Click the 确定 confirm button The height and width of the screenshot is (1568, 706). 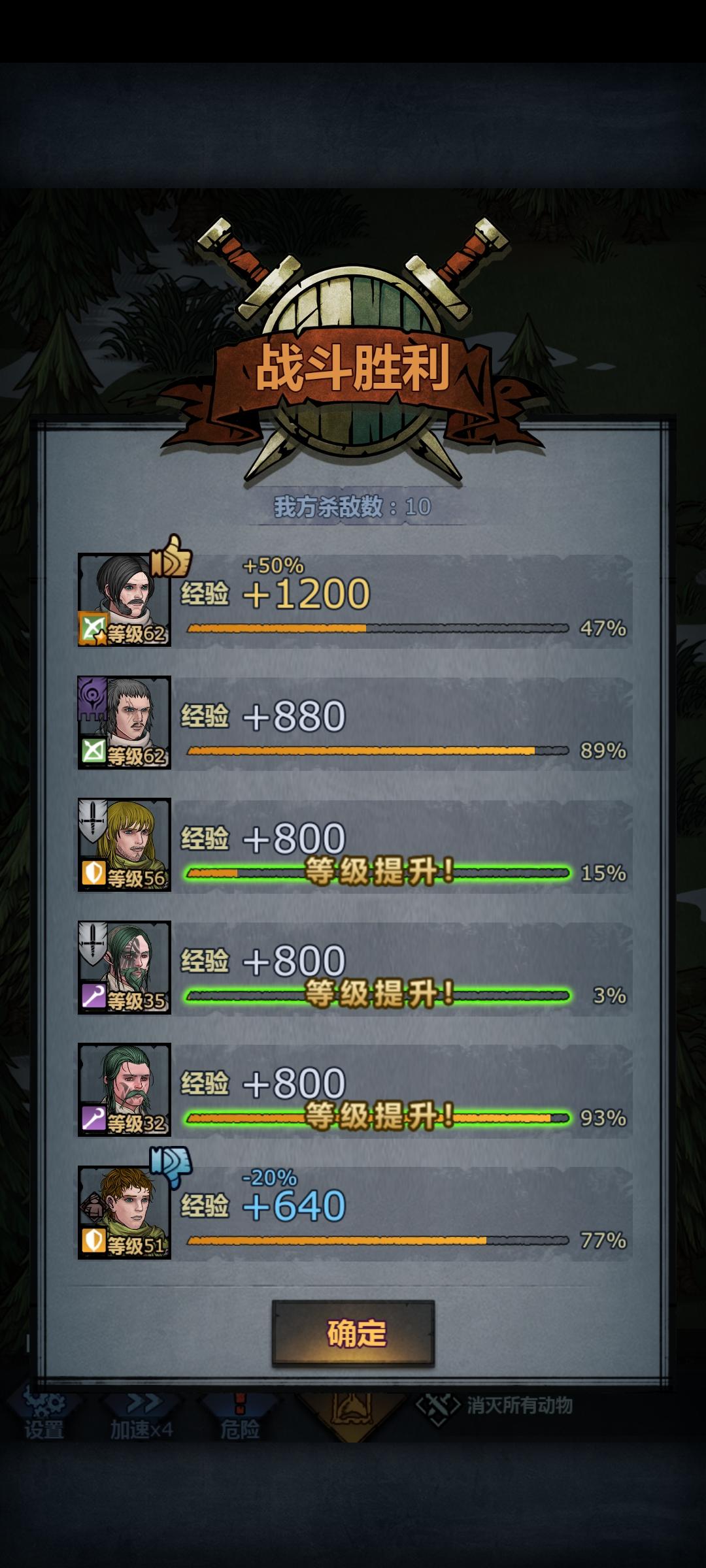coord(353,1333)
